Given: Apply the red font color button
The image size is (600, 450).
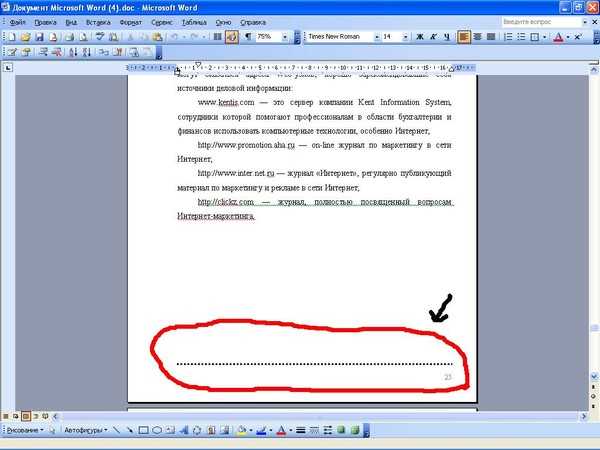Looking at the screenshot, I should coord(558,37).
